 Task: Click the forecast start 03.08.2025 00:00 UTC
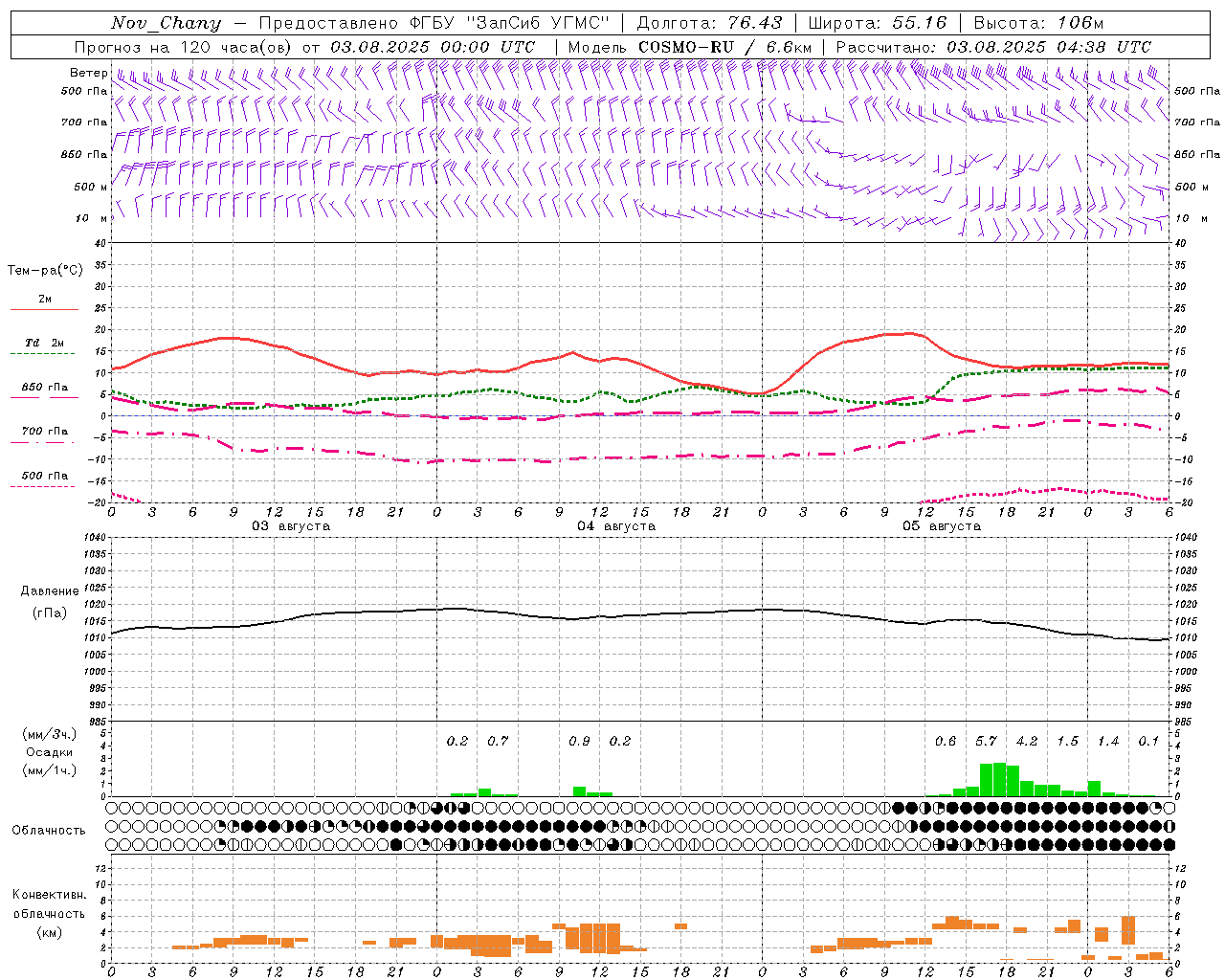(433, 47)
